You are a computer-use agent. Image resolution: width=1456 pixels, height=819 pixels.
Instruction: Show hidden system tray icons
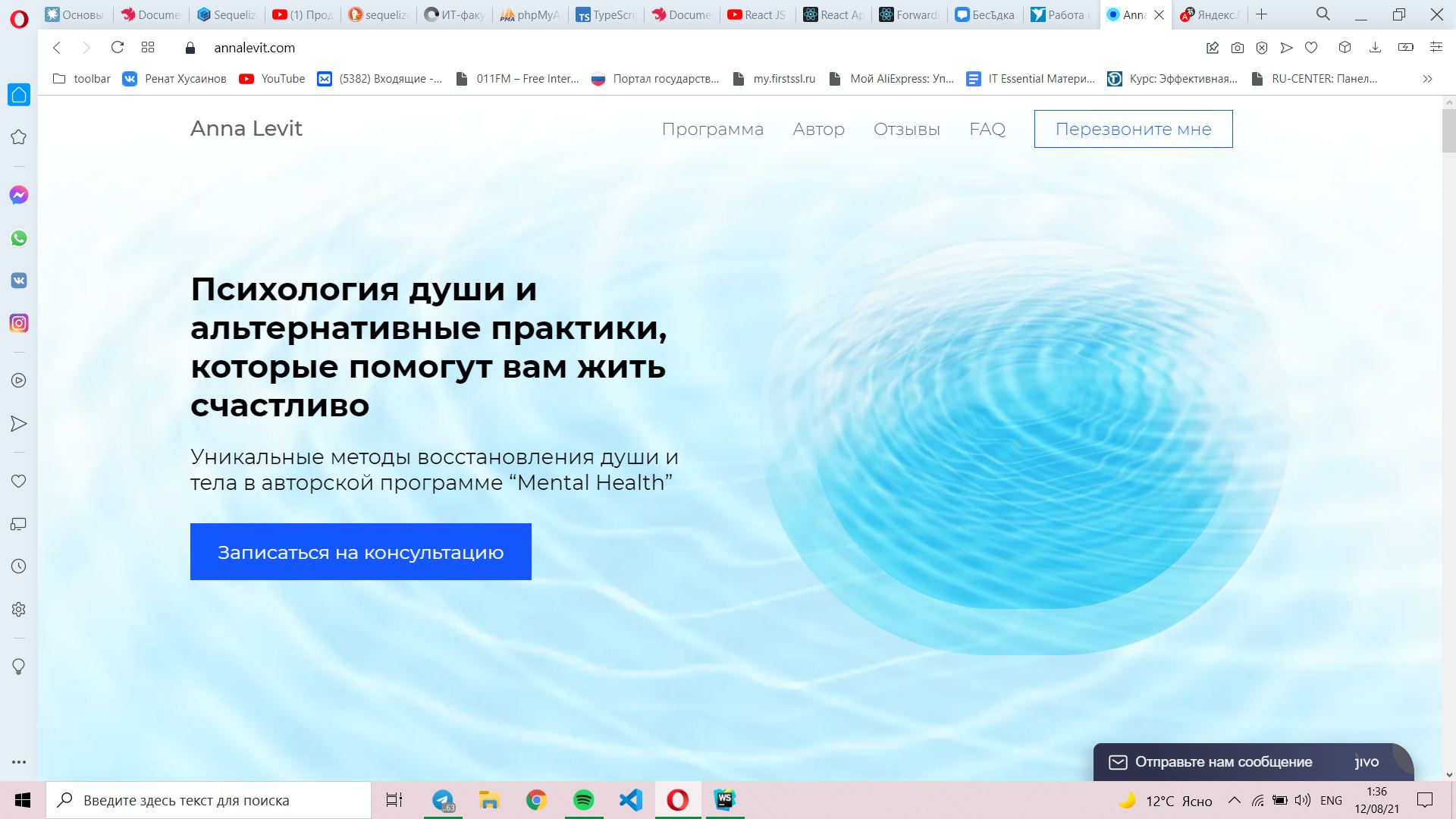tap(1235, 800)
